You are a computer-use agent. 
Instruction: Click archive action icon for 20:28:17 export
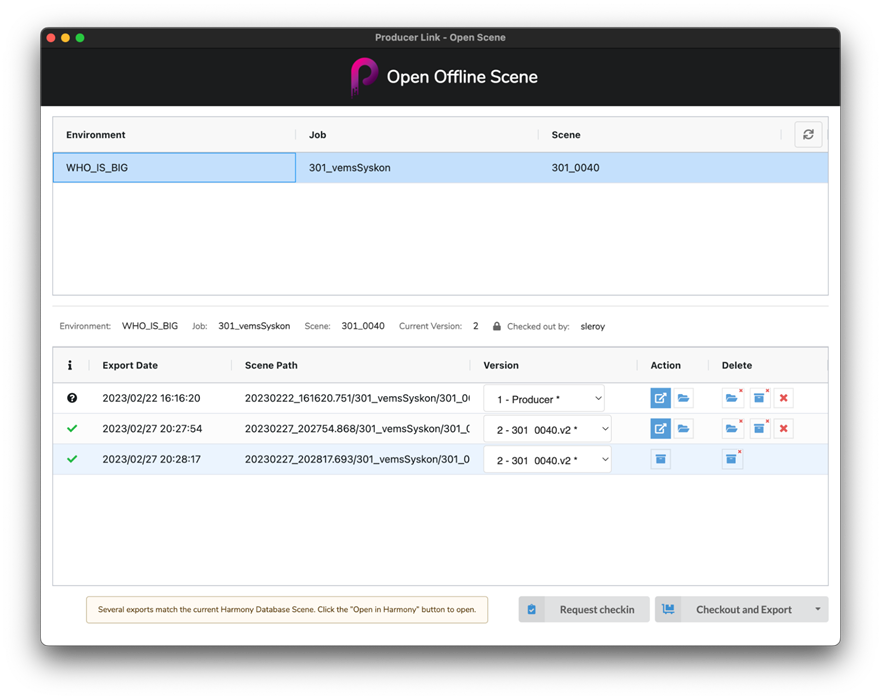coord(660,460)
